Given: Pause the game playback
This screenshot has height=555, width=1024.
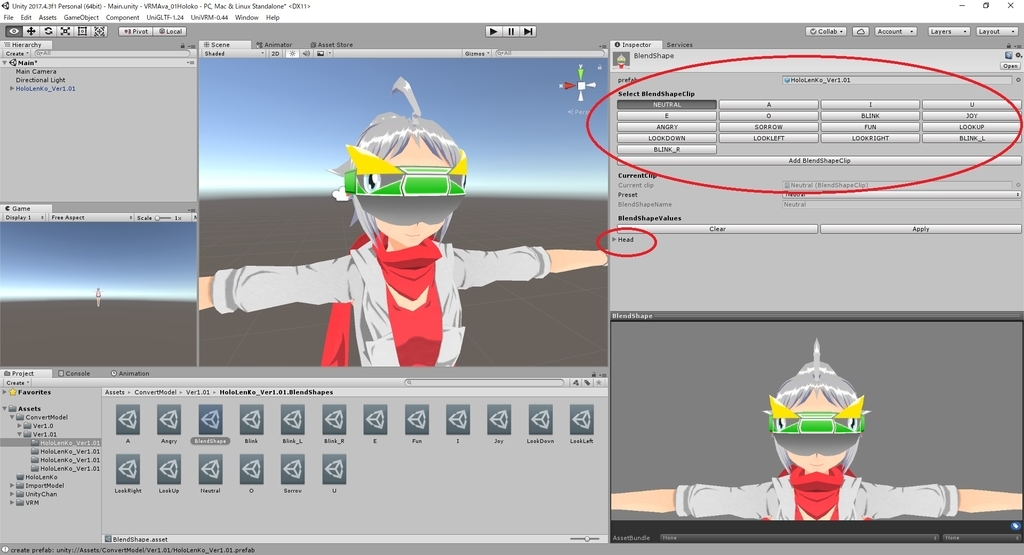Looking at the screenshot, I should pos(511,31).
